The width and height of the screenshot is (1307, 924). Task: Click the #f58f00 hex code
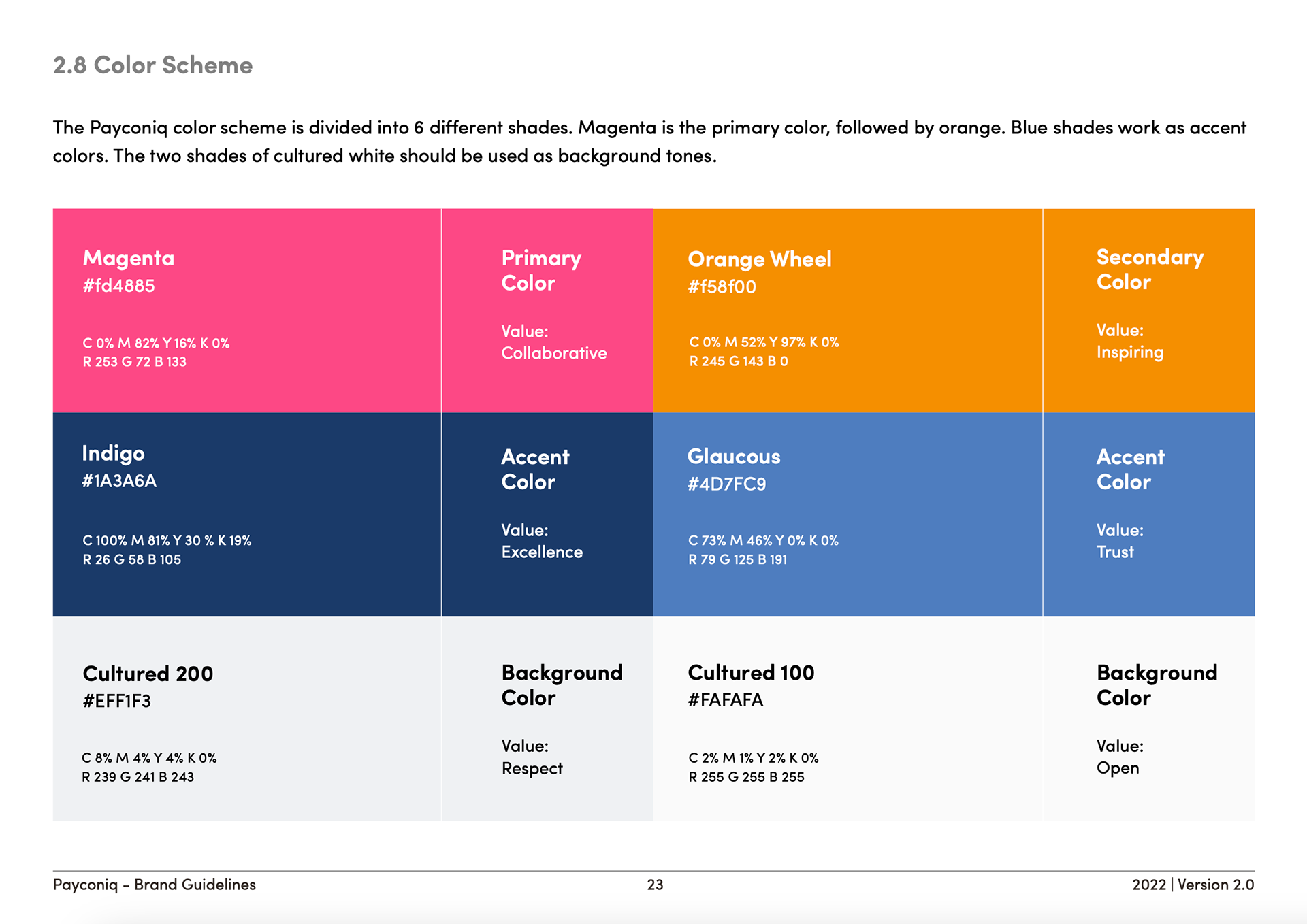pos(722,286)
